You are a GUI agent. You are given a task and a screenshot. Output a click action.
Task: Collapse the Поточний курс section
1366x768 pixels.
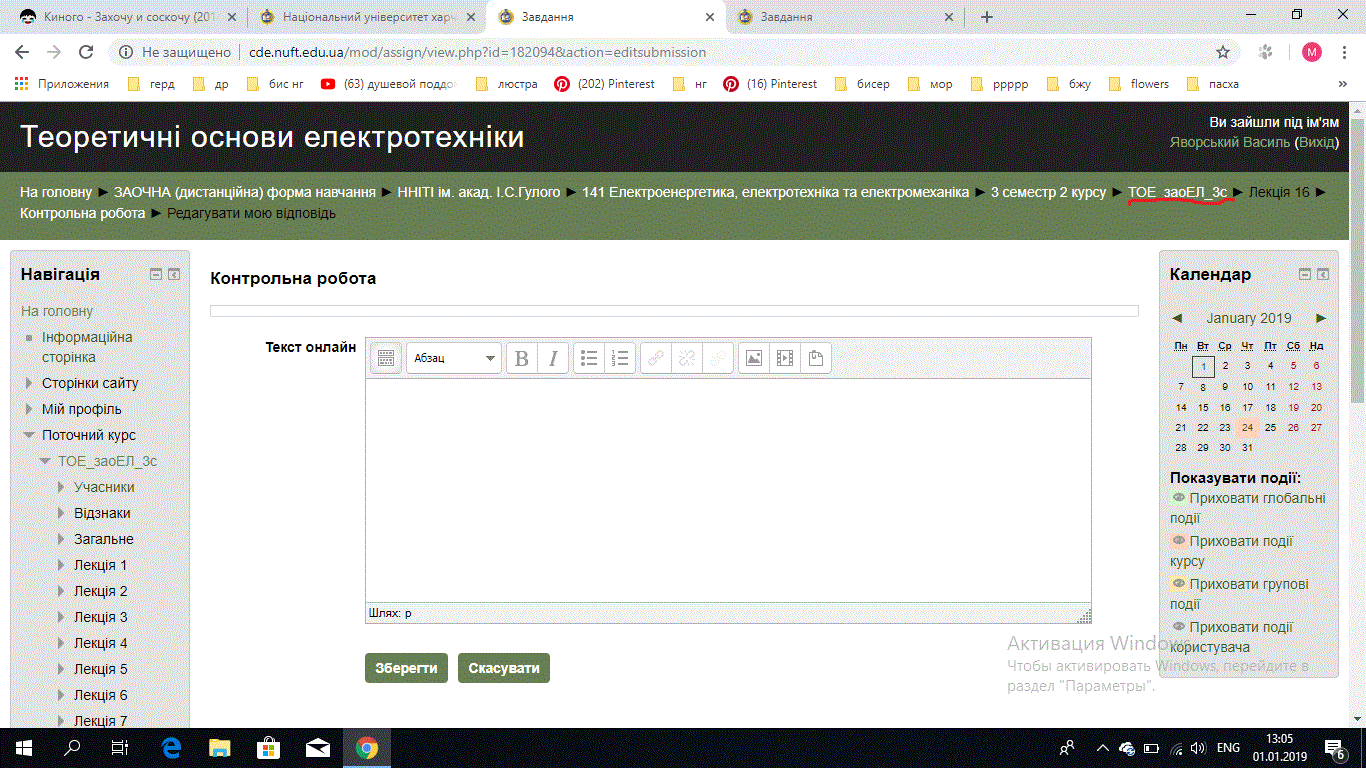(28, 434)
